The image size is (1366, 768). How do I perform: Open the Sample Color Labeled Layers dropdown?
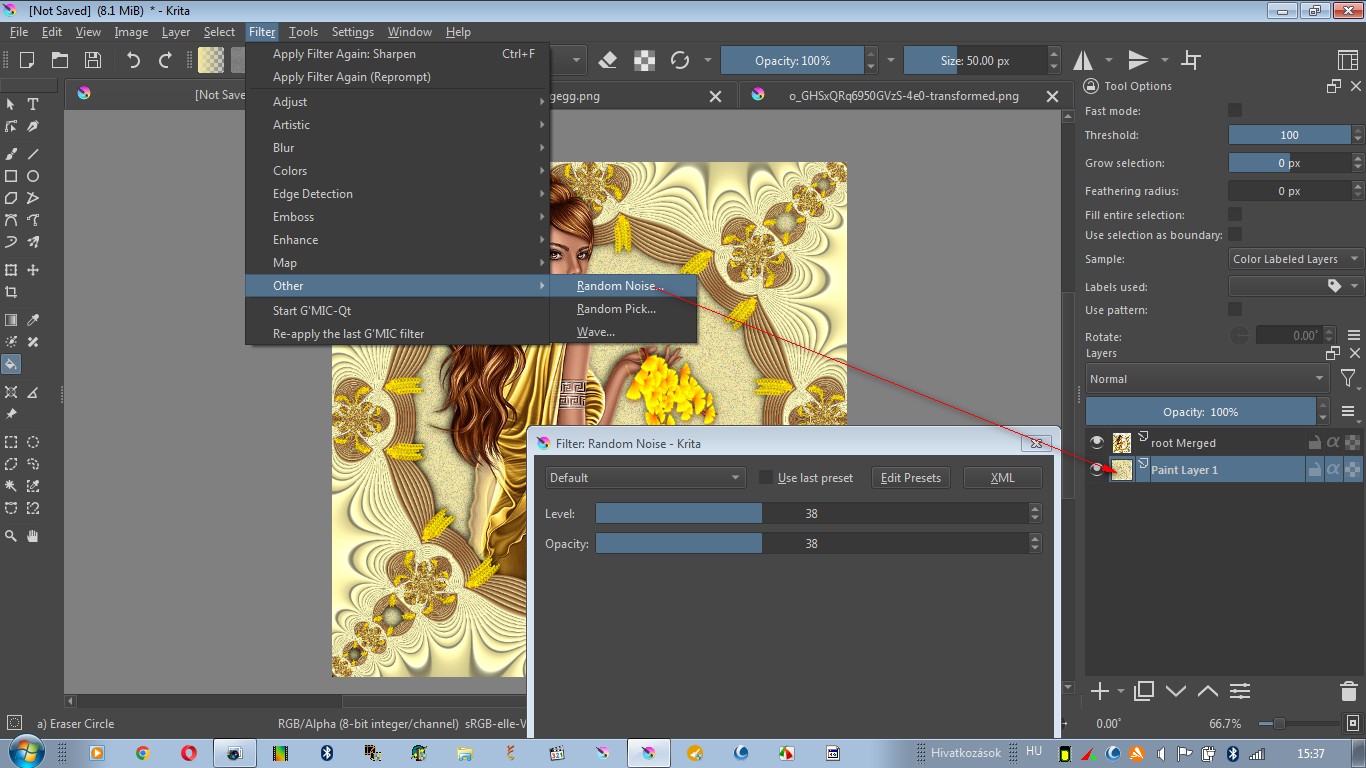pos(1296,259)
